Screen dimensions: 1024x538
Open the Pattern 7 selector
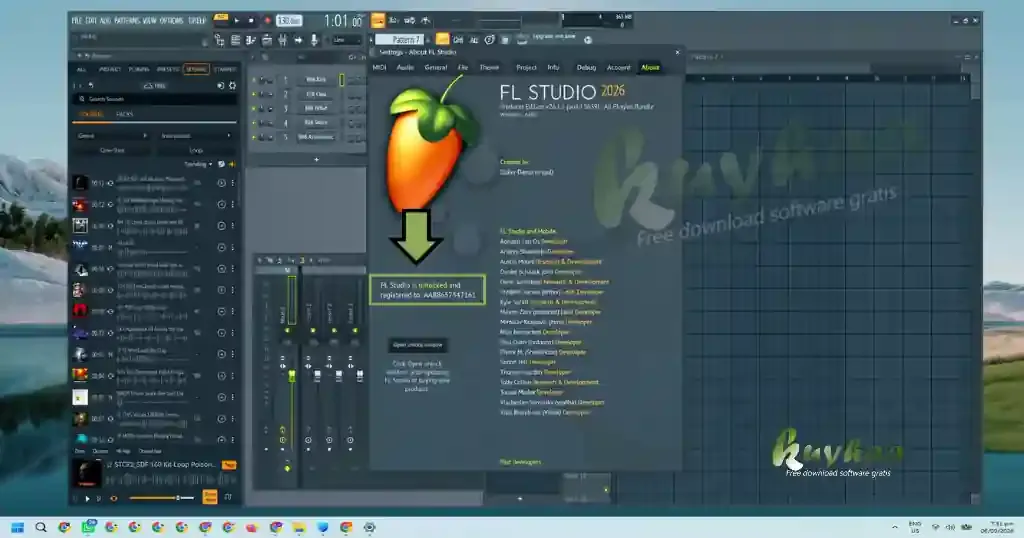point(400,40)
